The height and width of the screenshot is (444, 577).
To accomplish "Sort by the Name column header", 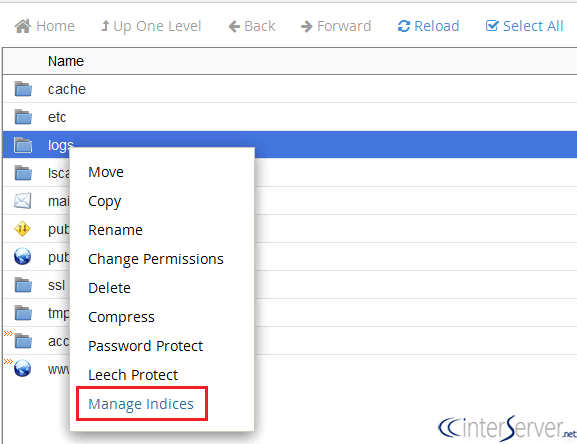I will 66,61.
